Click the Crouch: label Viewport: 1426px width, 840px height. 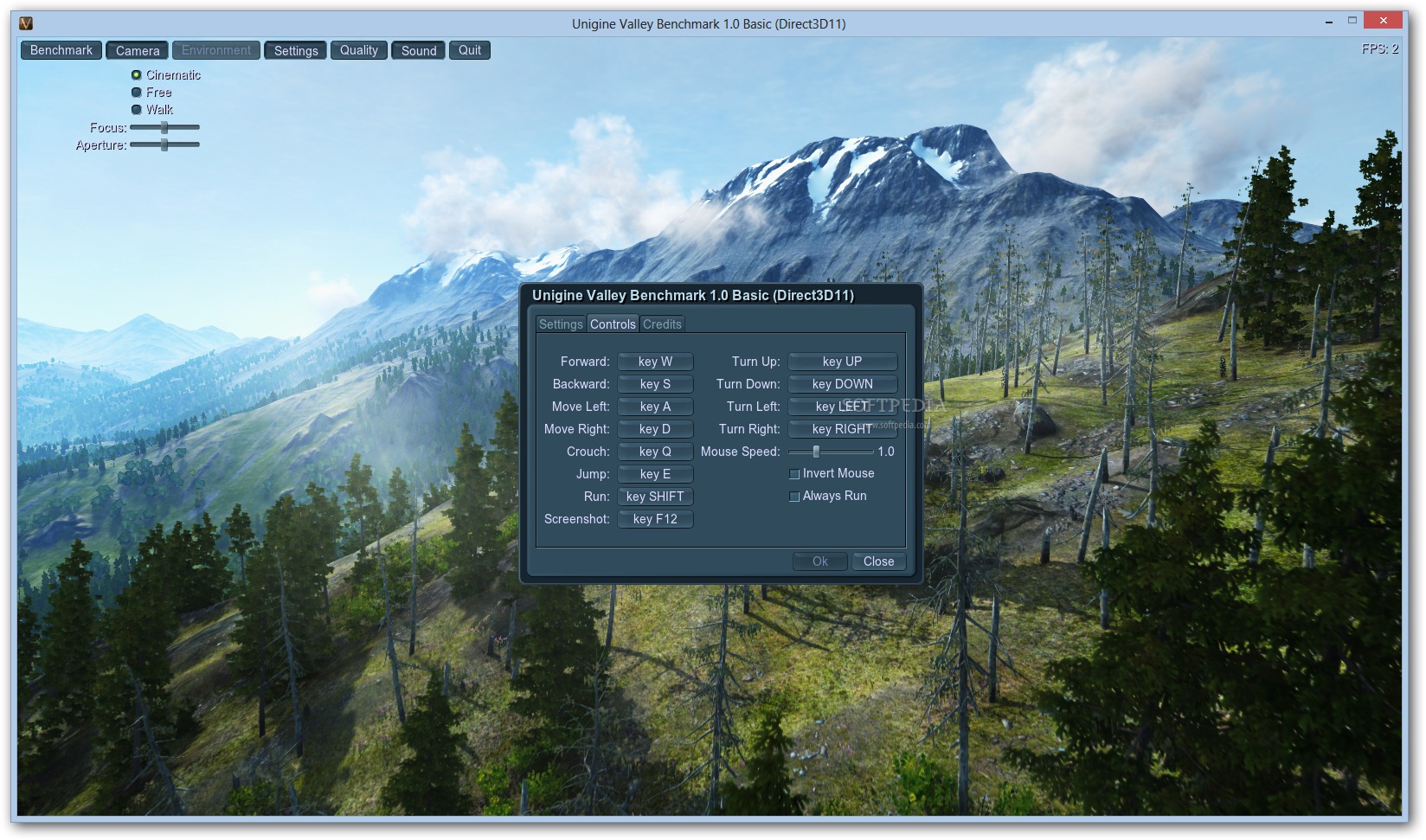[x=588, y=452]
